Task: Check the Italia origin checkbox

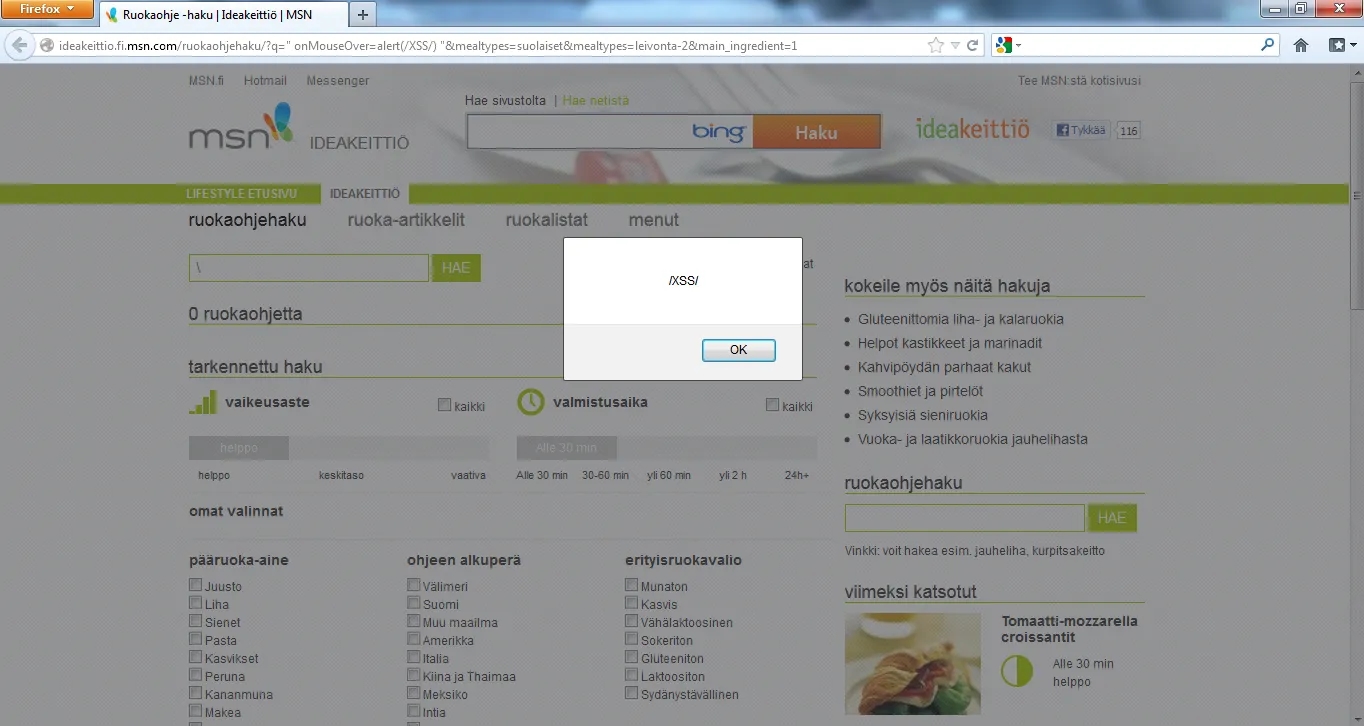Action: click(x=413, y=657)
